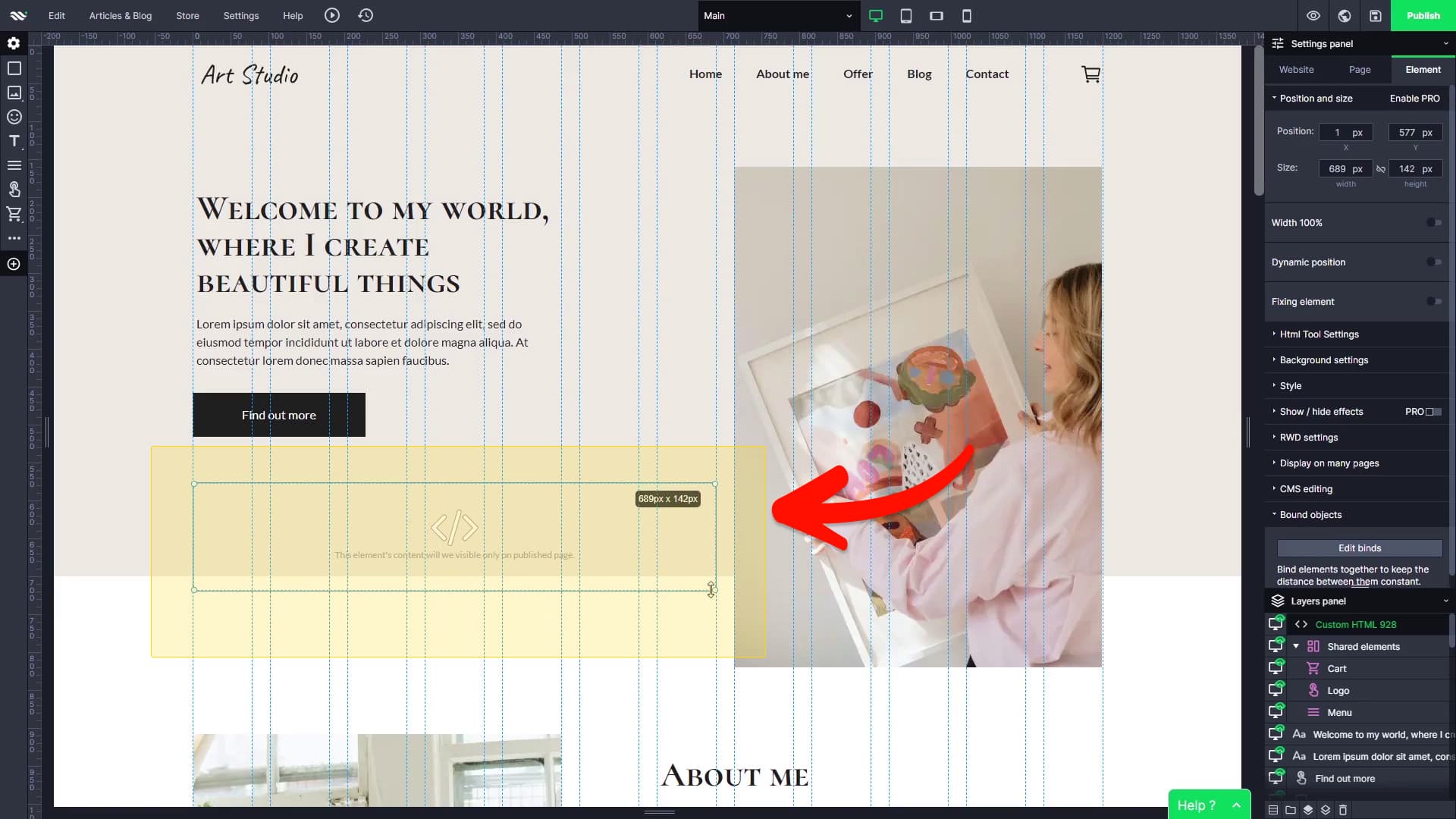Open more elements three-dots tool
1456x819 pixels.
tap(14, 238)
